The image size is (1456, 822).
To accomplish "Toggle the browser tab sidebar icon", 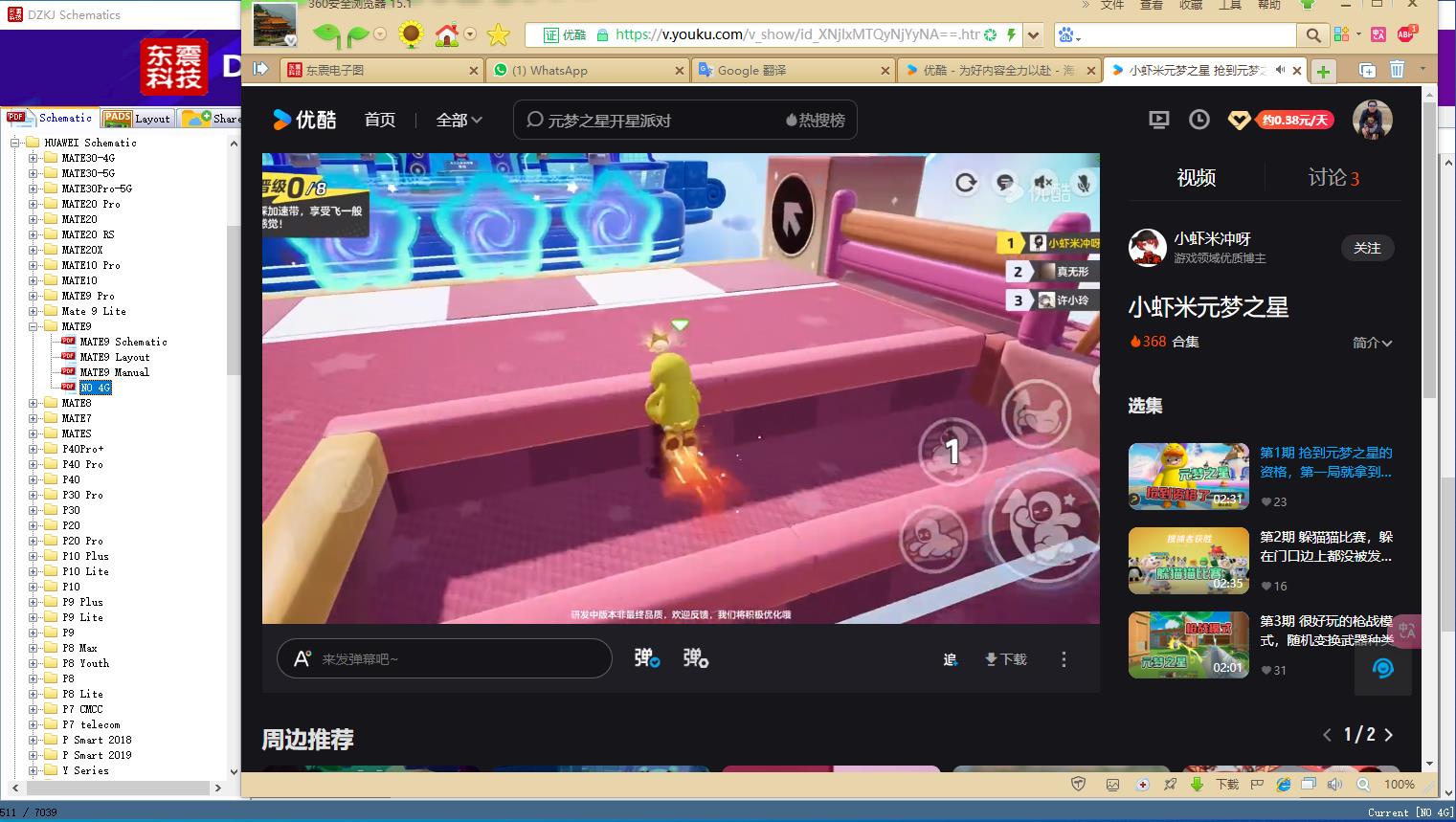I will click(x=259, y=69).
